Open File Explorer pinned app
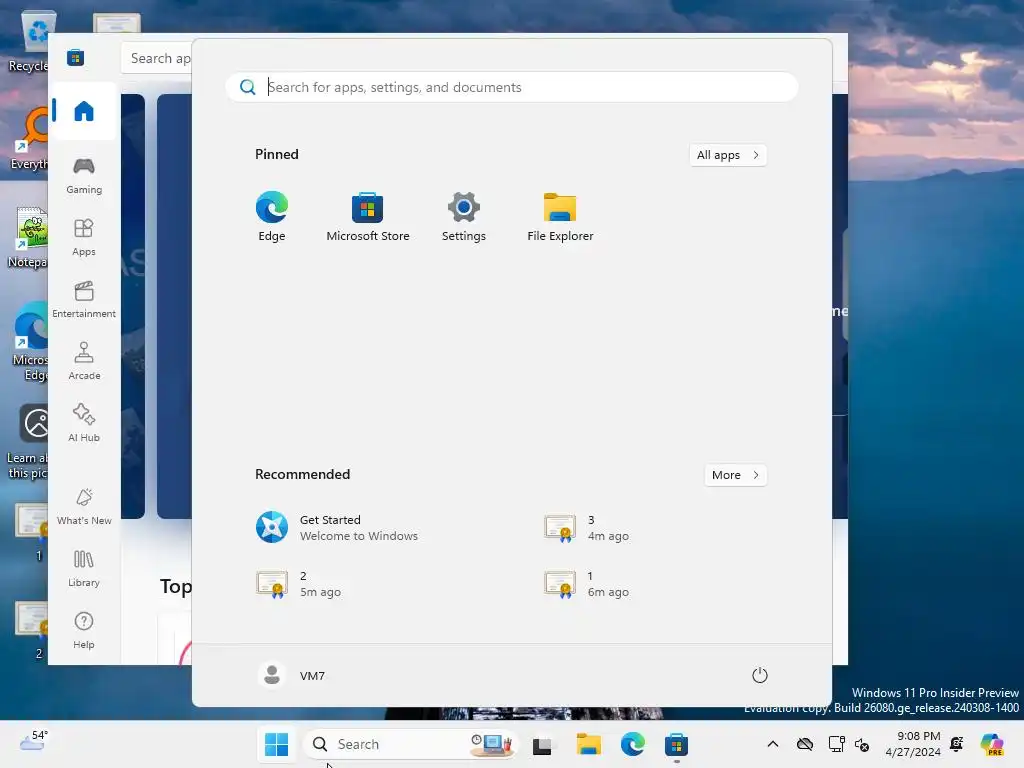 tap(560, 217)
